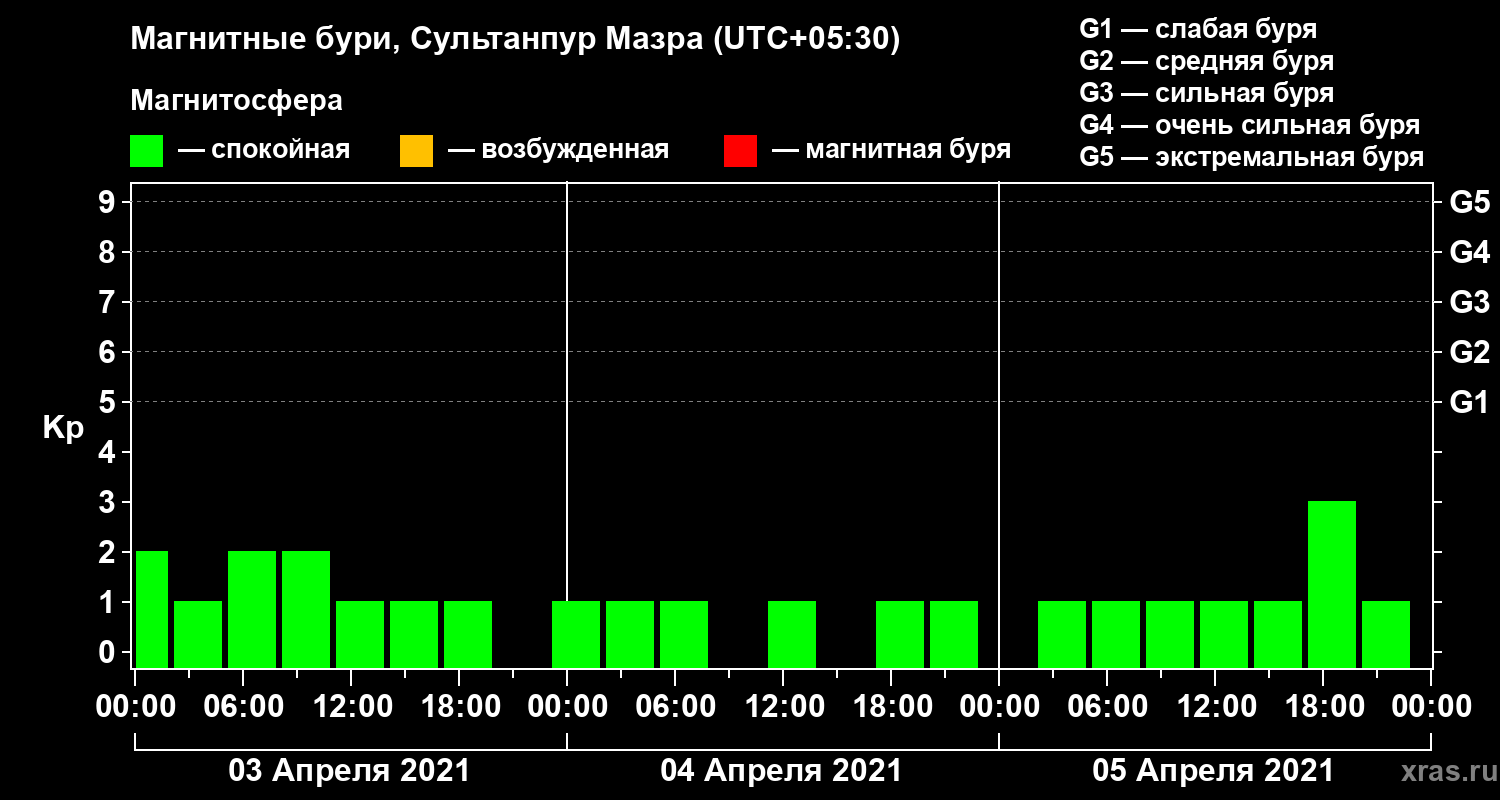Image resolution: width=1500 pixels, height=800 pixels.
Task: Click the '03 Апреля 2021' date label
Action: [349, 771]
